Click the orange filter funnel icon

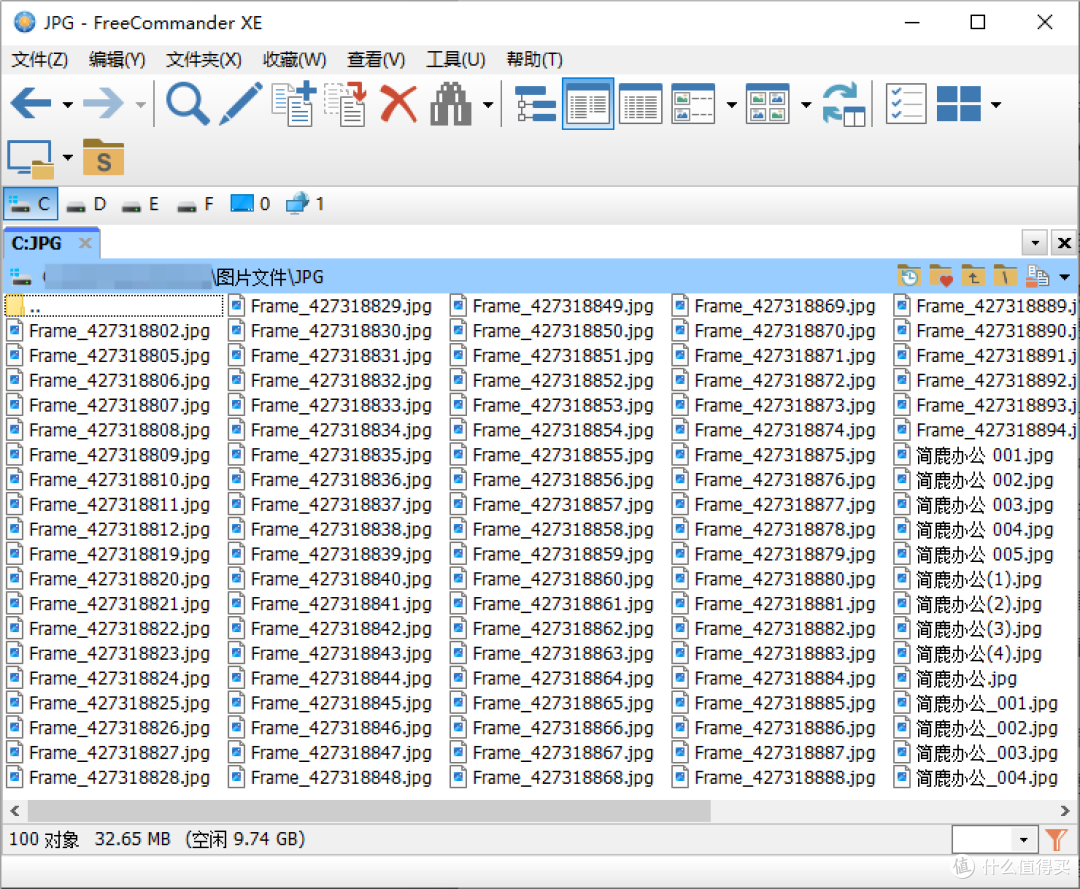pos(1056,839)
